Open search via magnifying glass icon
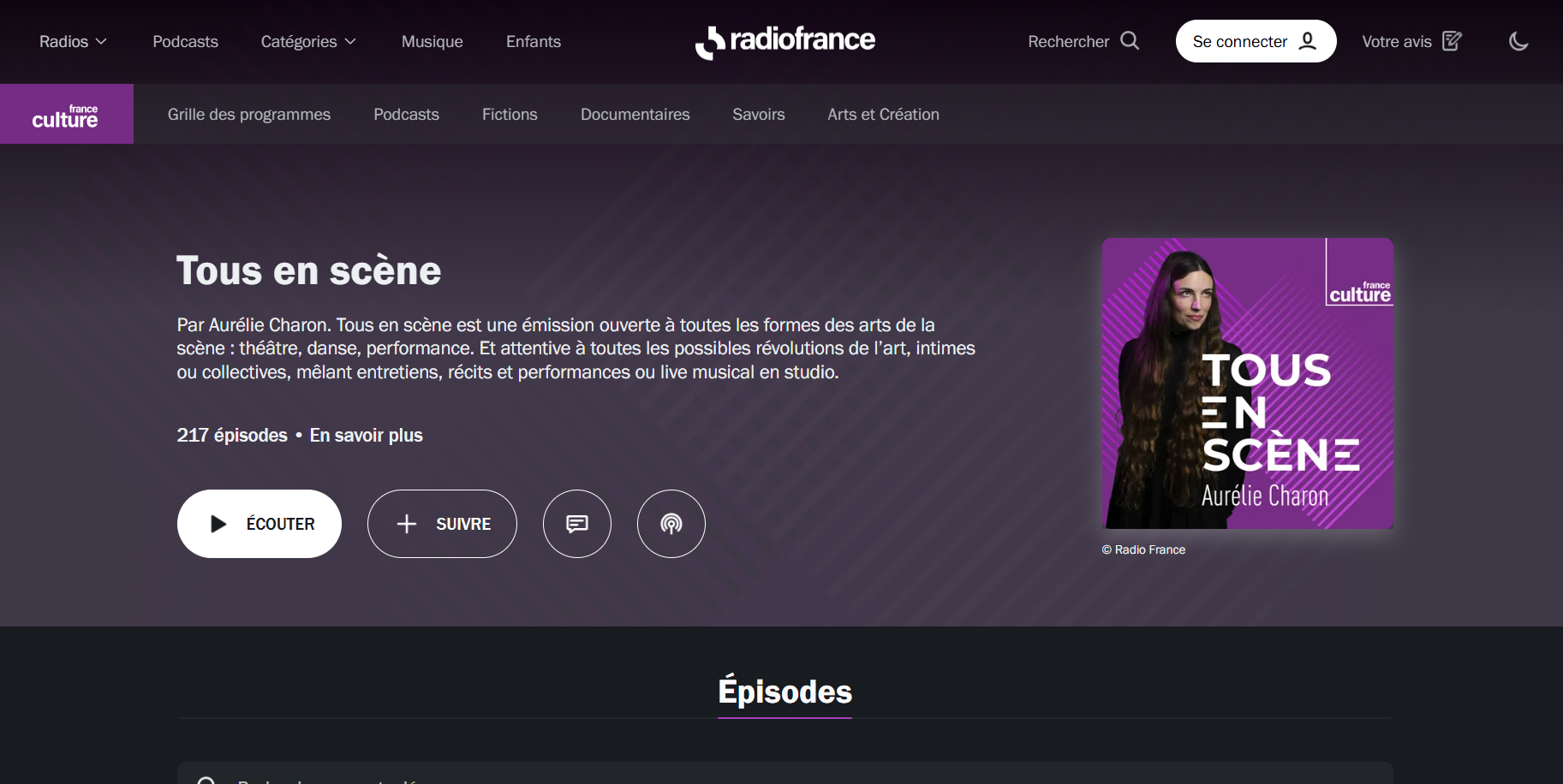 (x=1130, y=41)
